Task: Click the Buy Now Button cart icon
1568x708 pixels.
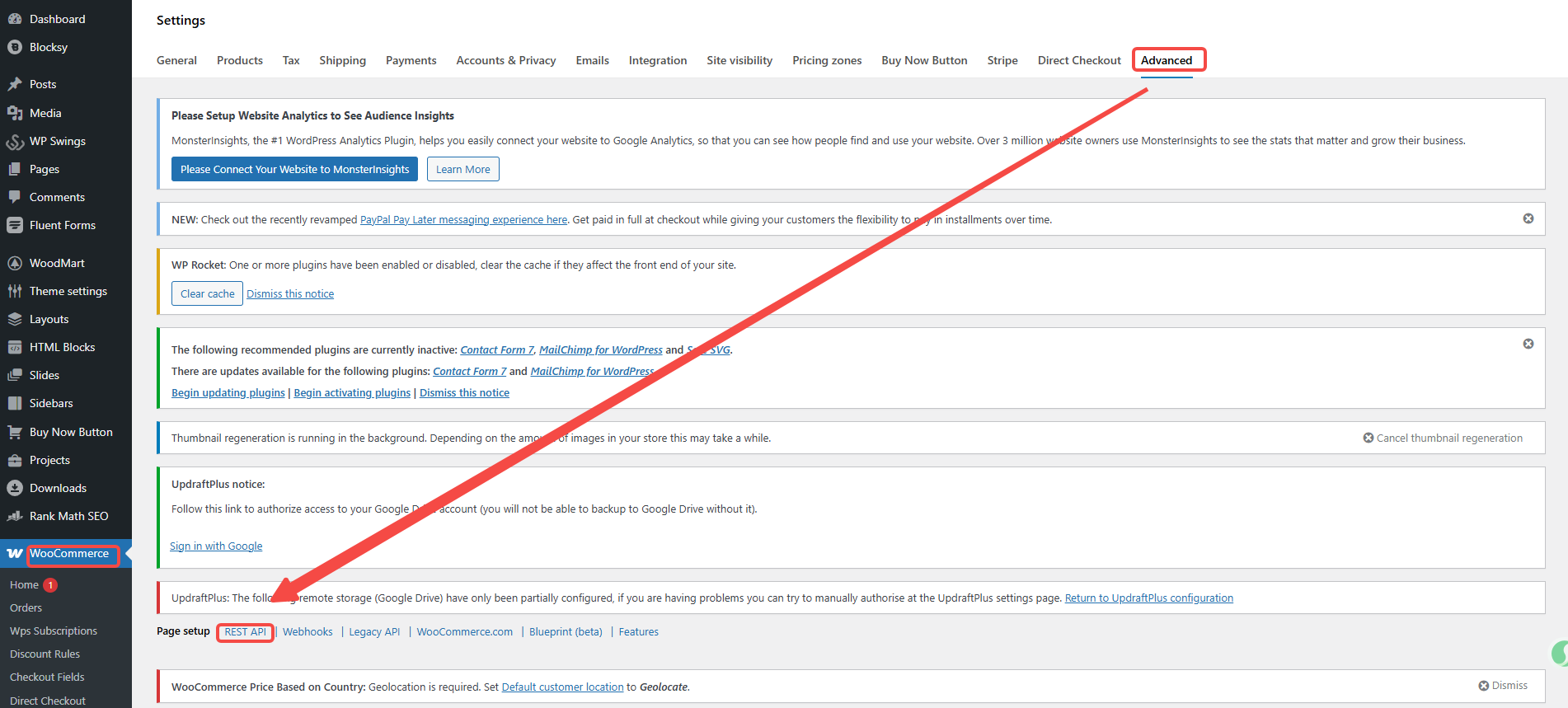Action: (x=15, y=432)
